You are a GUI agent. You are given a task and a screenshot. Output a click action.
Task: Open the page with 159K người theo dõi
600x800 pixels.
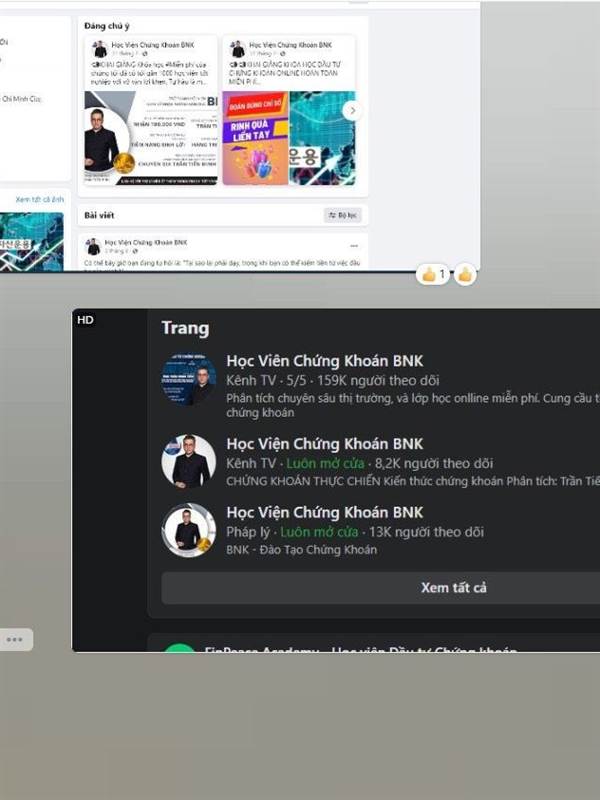coord(324,361)
